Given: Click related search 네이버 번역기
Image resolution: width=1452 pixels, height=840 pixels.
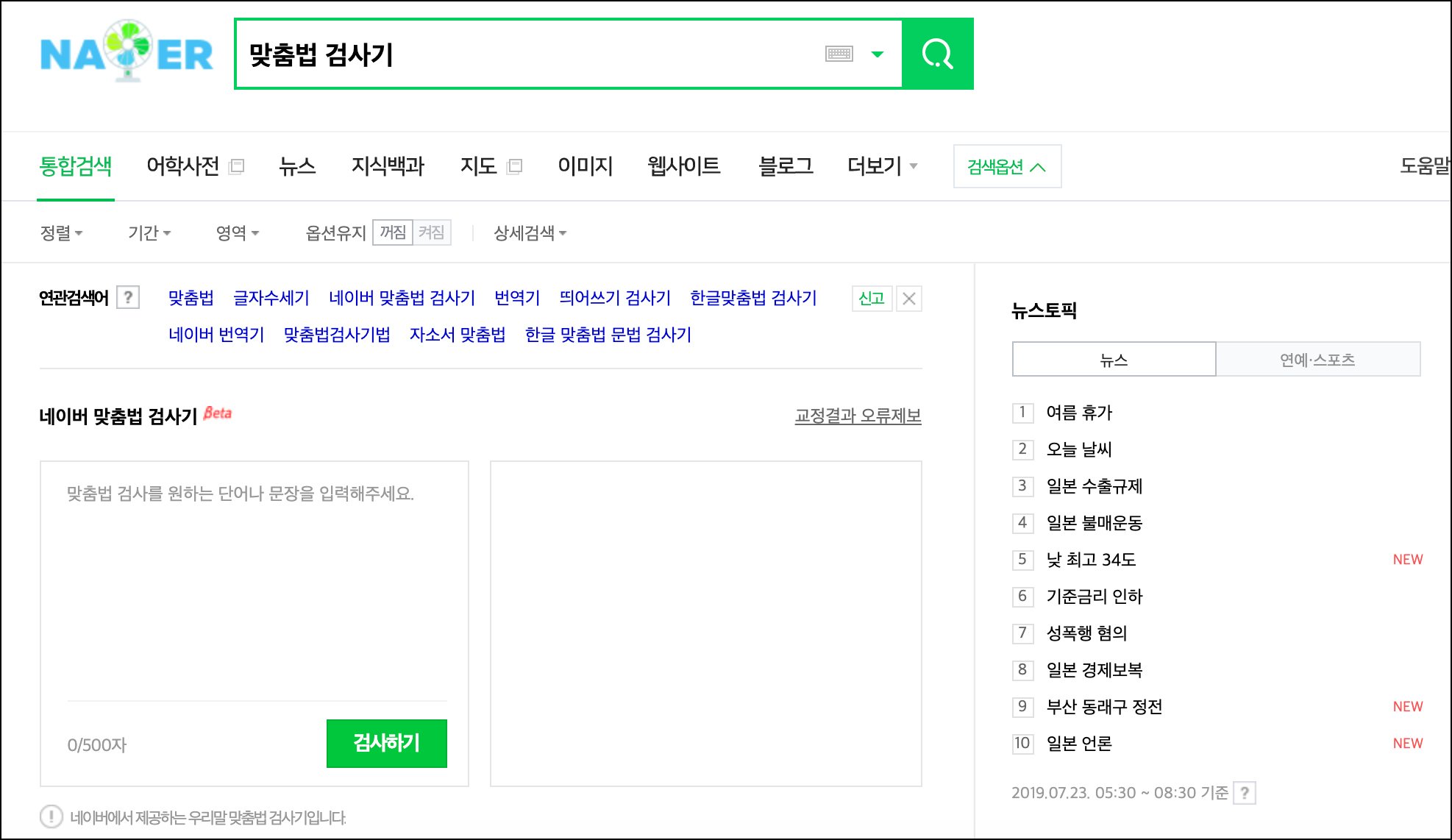Looking at the screenshot, I should click(x=216, y=334).
